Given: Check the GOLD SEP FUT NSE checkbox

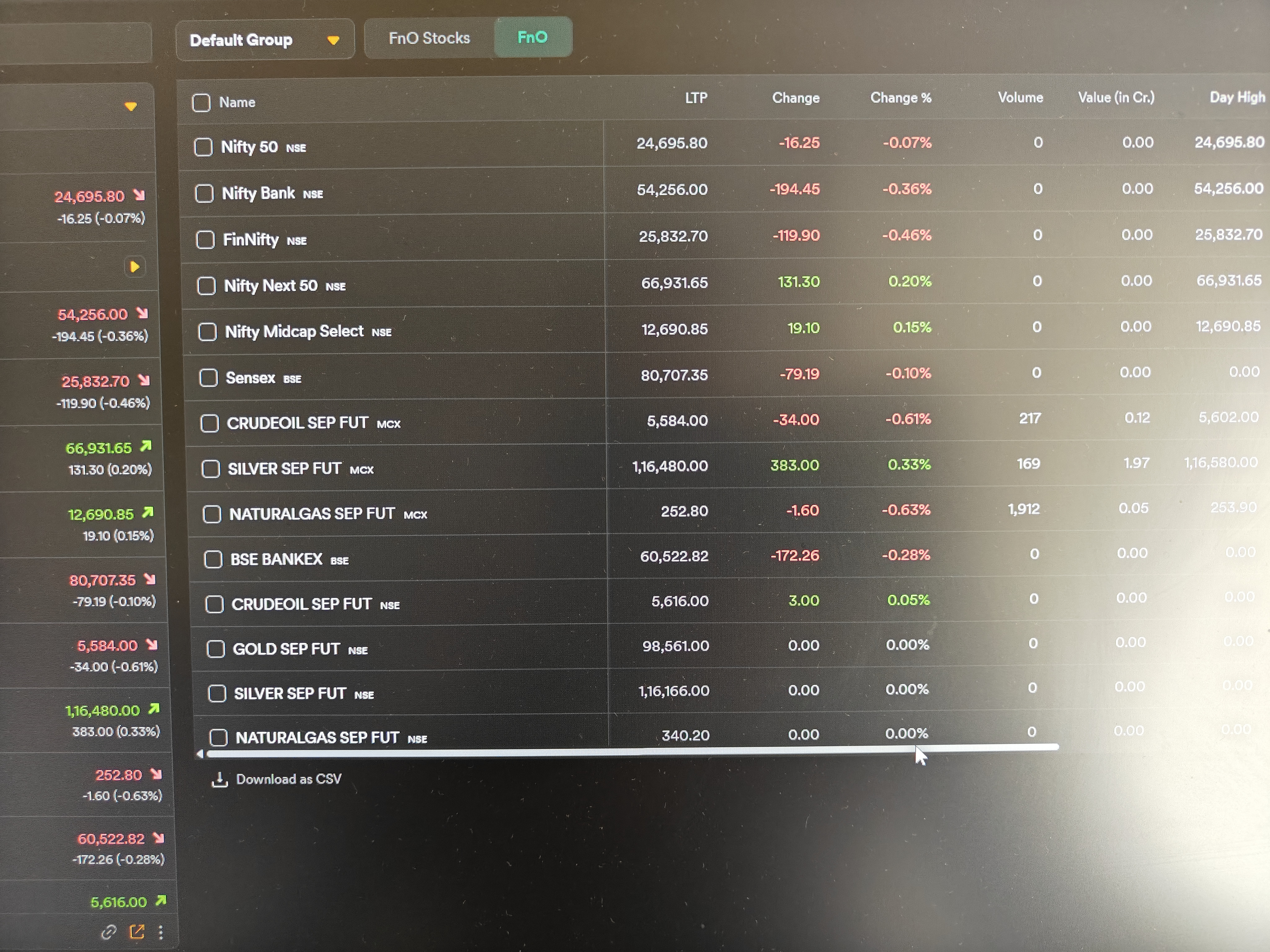Looking at the screenshot, I should click(215, 649).
